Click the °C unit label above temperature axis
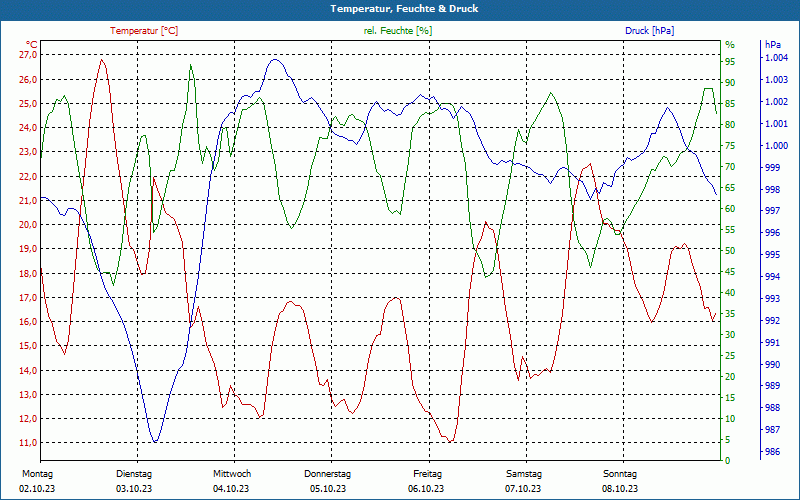This screenshot has width=800, height=500. click(32, 44)
